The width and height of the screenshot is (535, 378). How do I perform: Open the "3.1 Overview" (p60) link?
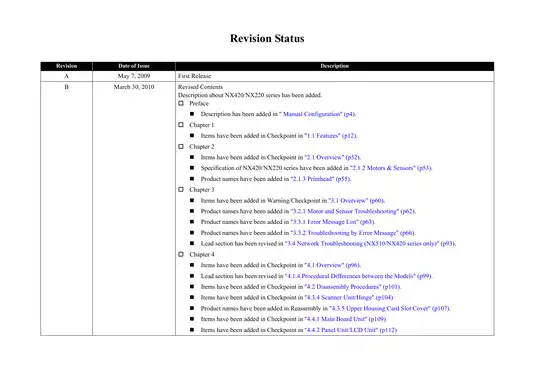point(356,201)
